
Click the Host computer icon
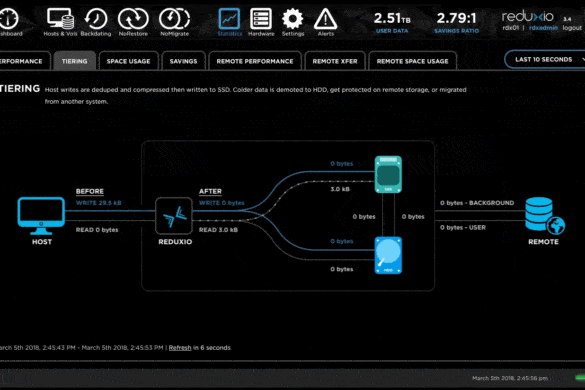(41, 215)
